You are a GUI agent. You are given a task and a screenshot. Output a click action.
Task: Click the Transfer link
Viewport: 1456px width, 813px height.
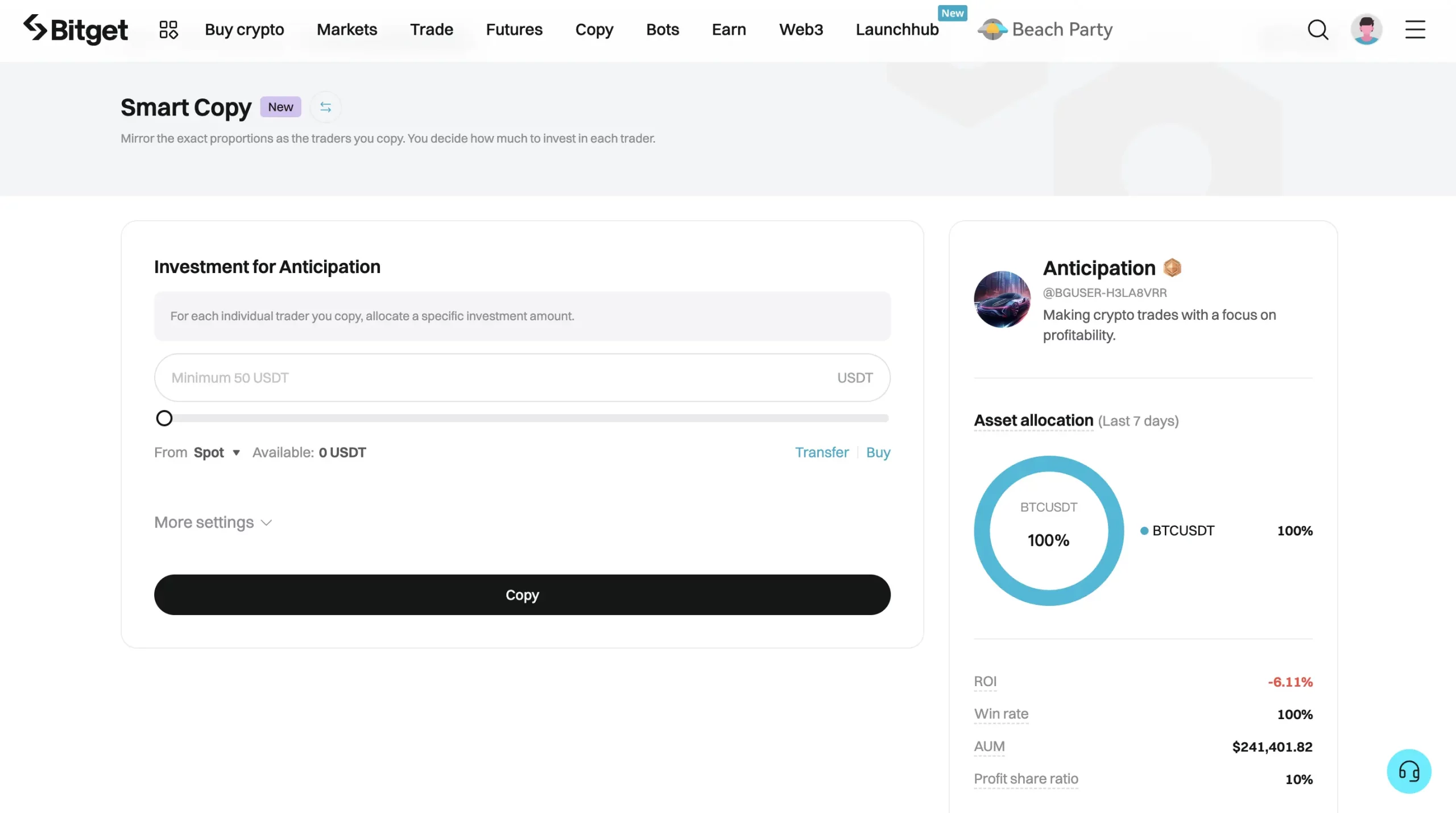pyautogui.click(x=821, y=452)
